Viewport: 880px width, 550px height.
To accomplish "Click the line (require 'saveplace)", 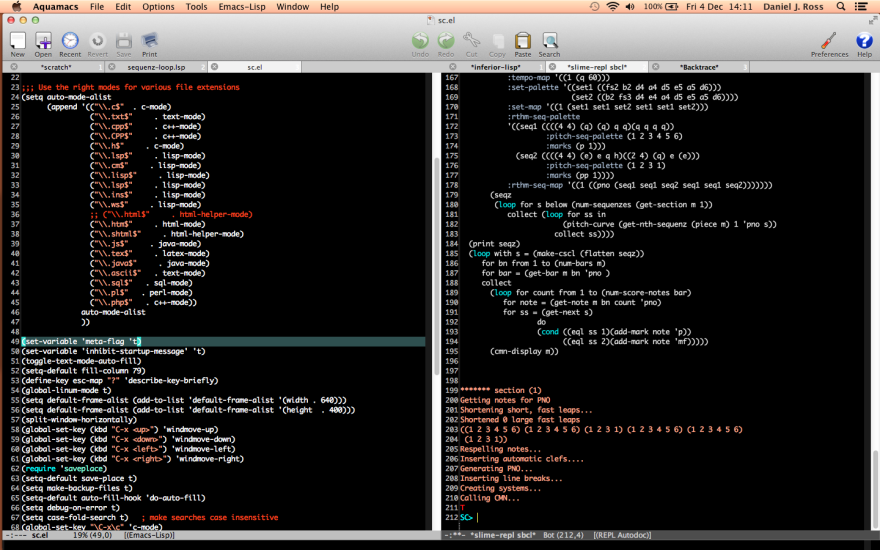I will point(64,469).
